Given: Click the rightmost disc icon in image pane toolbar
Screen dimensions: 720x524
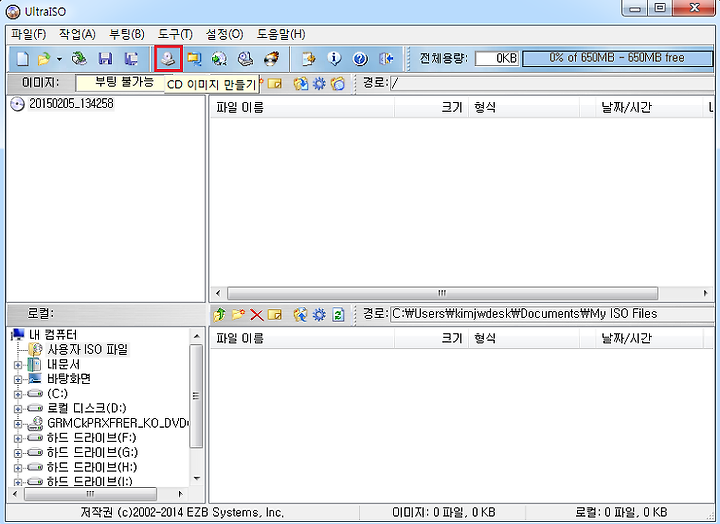Looking at the screenshot, I should (338, 84).
